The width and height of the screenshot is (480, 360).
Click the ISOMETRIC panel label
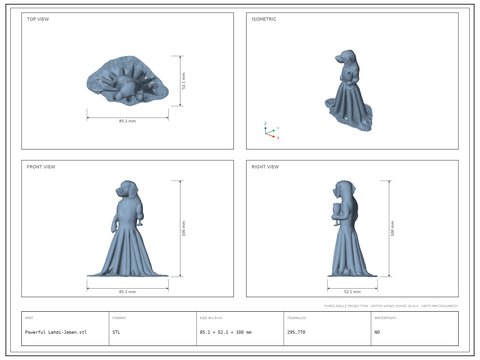264,19
